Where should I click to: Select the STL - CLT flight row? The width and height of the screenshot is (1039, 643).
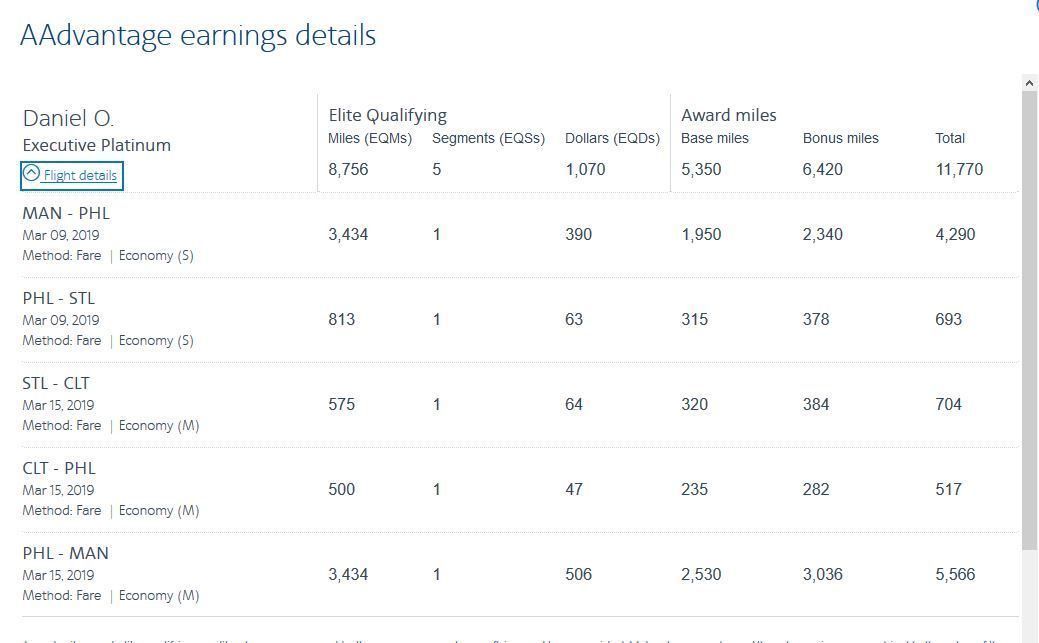tap(520, 404)
